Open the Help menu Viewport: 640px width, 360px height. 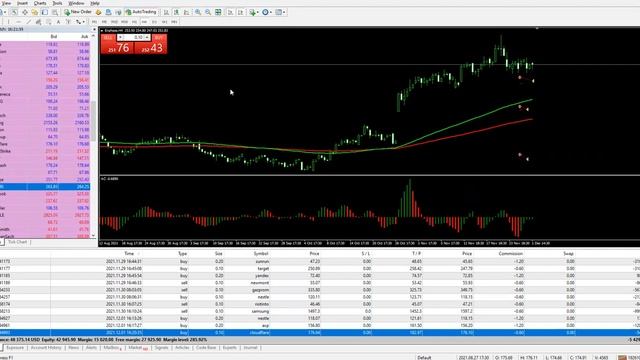pos(95,3)
